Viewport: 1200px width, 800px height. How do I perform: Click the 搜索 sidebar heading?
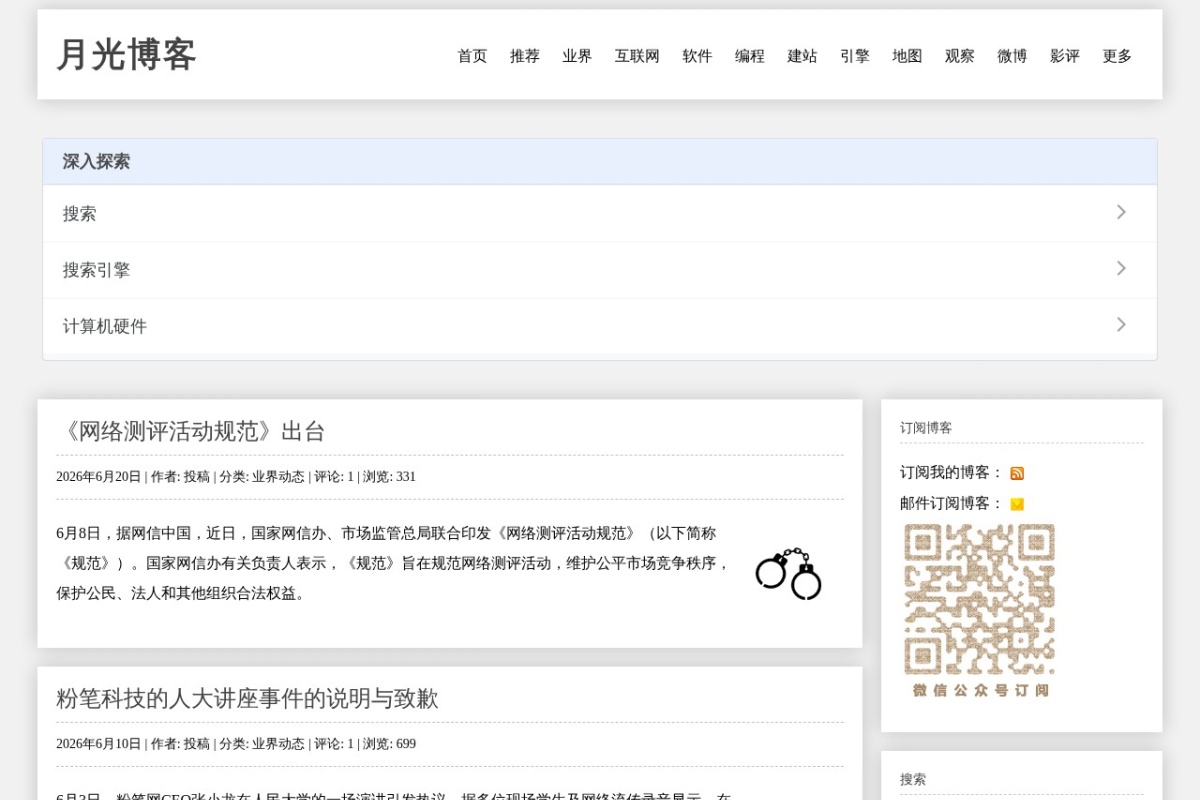coord(913,779)
